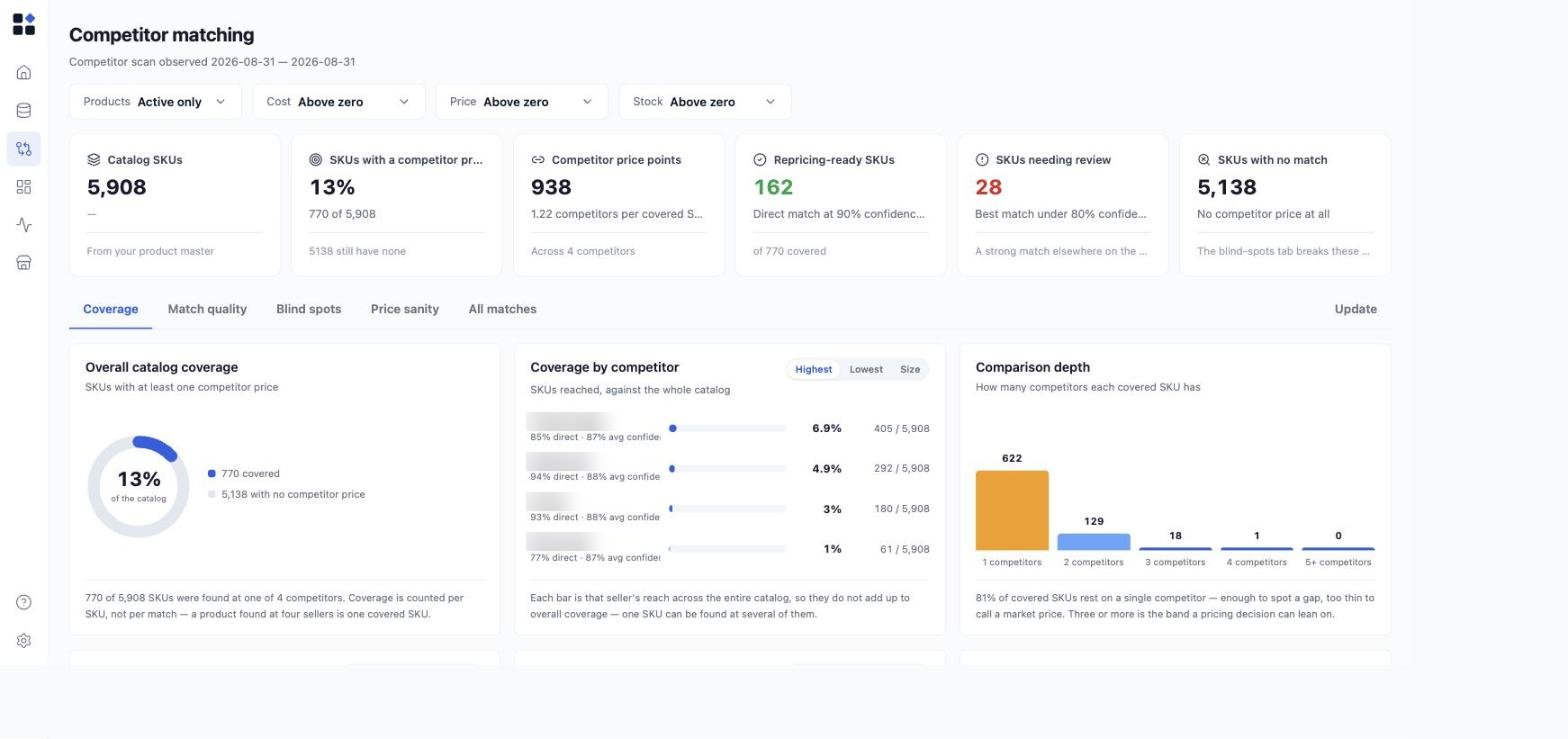Click the 770 of 5,908 subtext
The image size is (1568, 739).
pyautogui.click(x=342, y=214)
